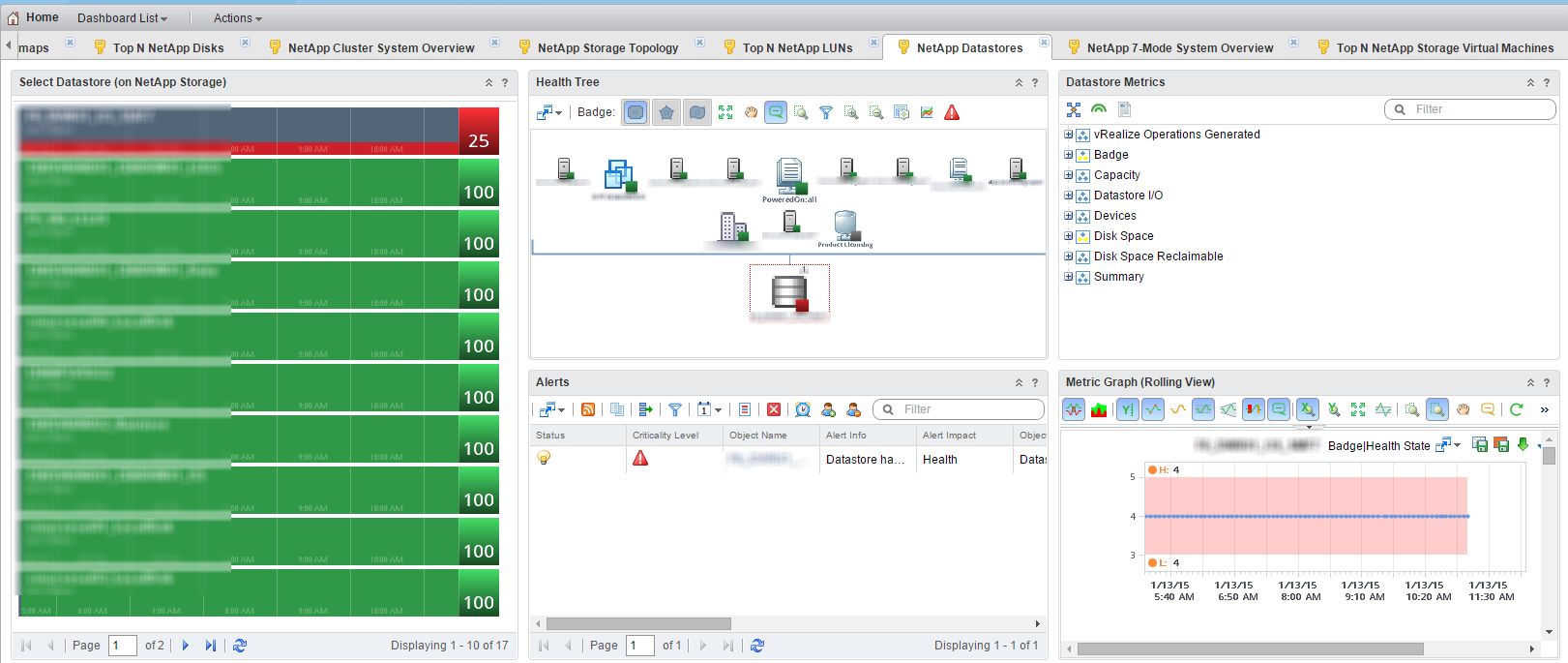This screenshot has width=1568, height=663.
Task: Expand the Capacity metrics tree node
Action: click(x=1069, y=175)
